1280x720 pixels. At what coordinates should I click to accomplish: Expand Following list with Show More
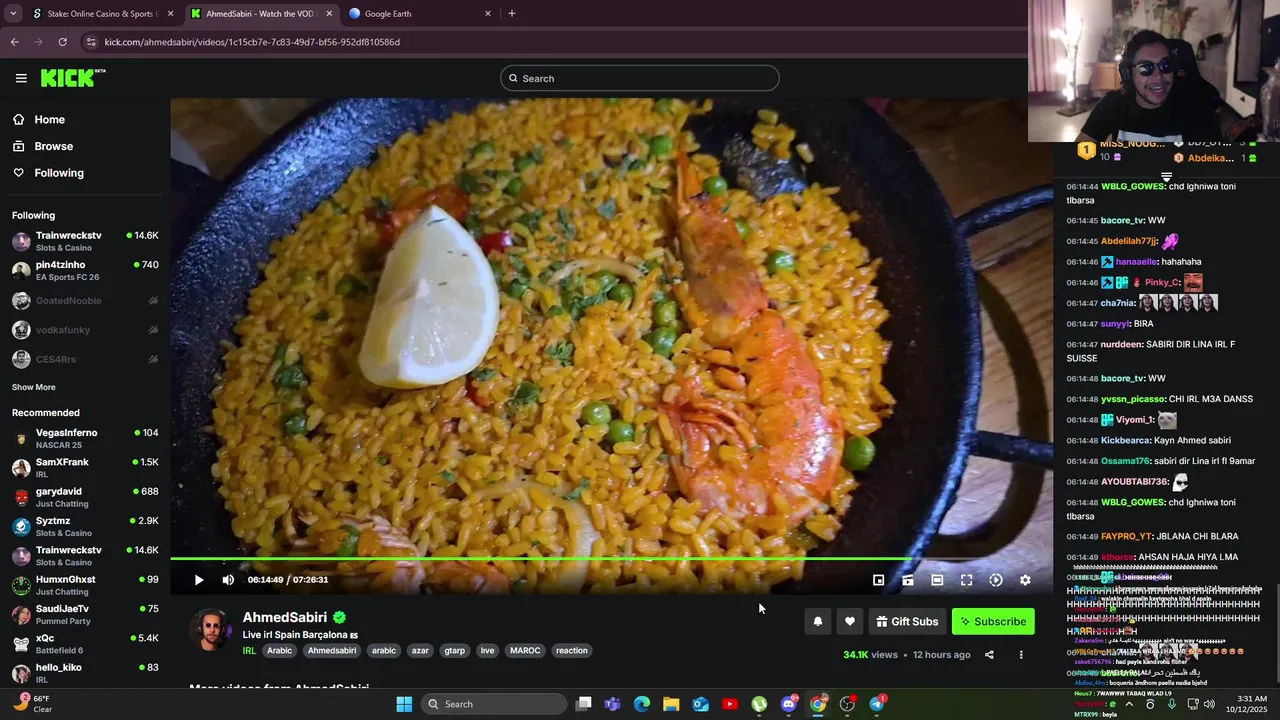(34, 387)
